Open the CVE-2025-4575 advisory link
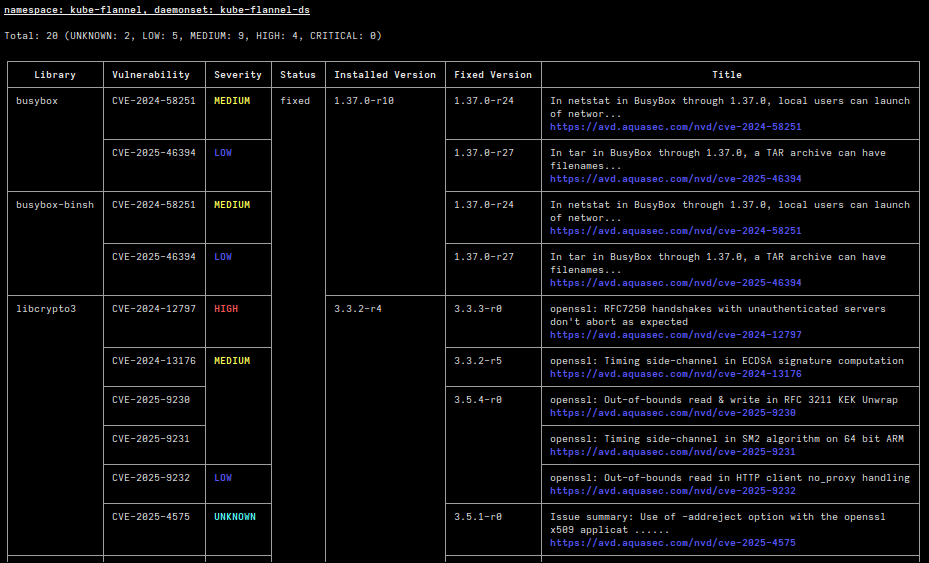The width and height of the screenshot is (929, 563). [x=672, y=543]
